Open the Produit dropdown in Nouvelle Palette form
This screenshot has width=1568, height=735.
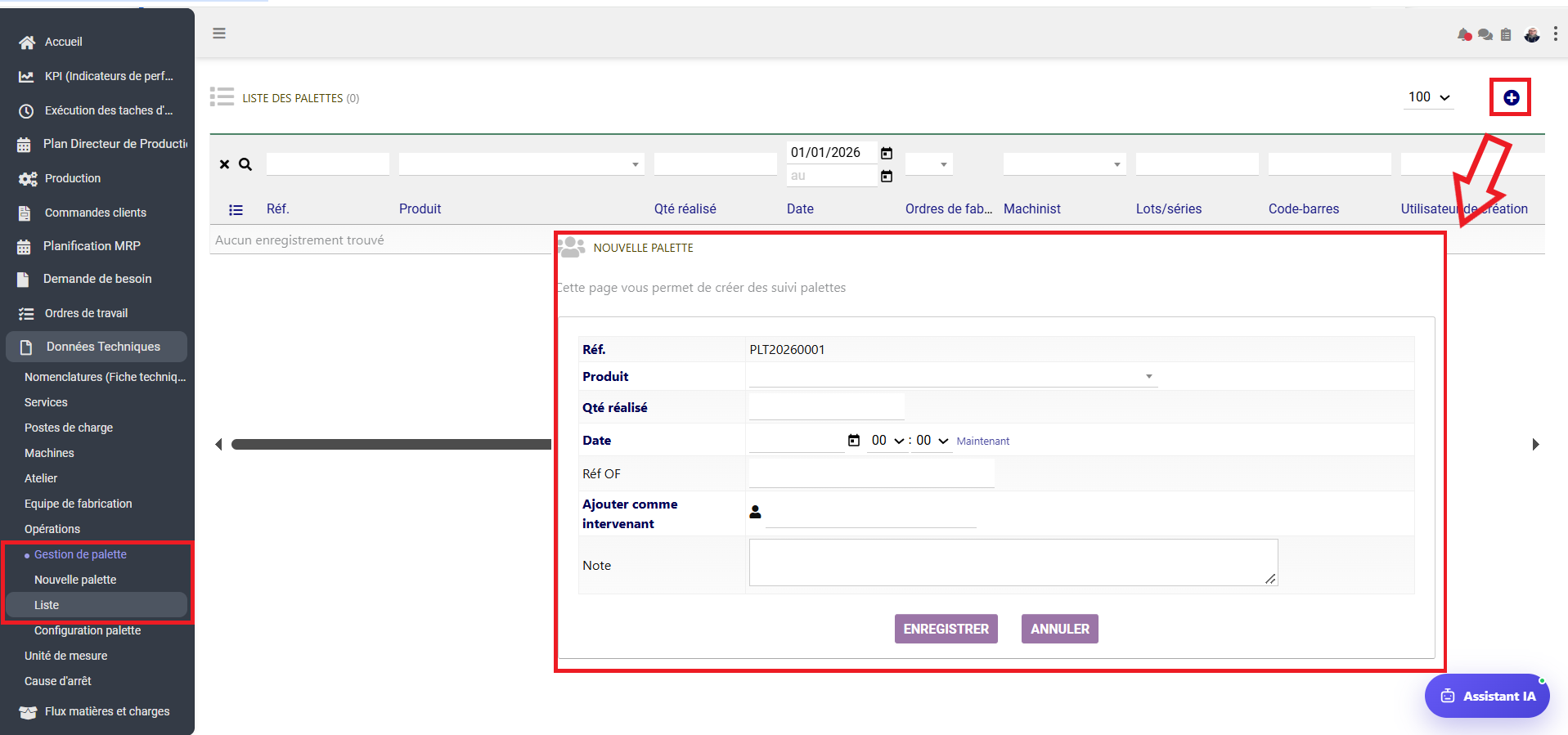click(x=953, y=376)
